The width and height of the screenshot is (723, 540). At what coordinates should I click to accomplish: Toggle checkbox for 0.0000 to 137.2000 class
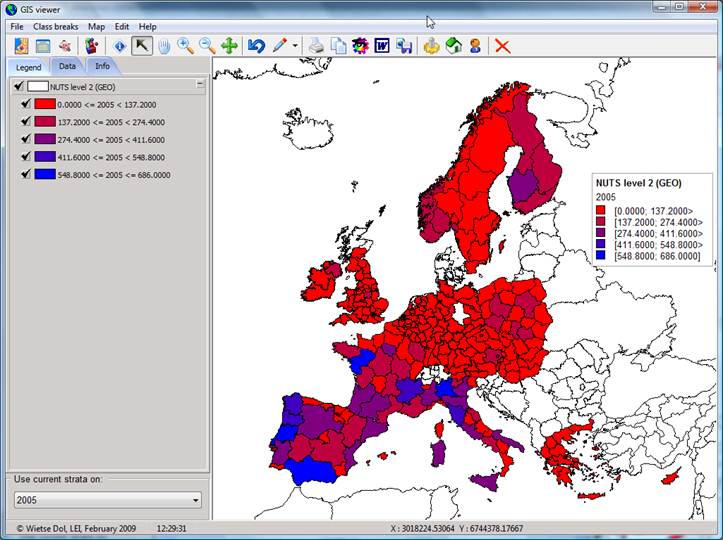click(x=26, y=103)
